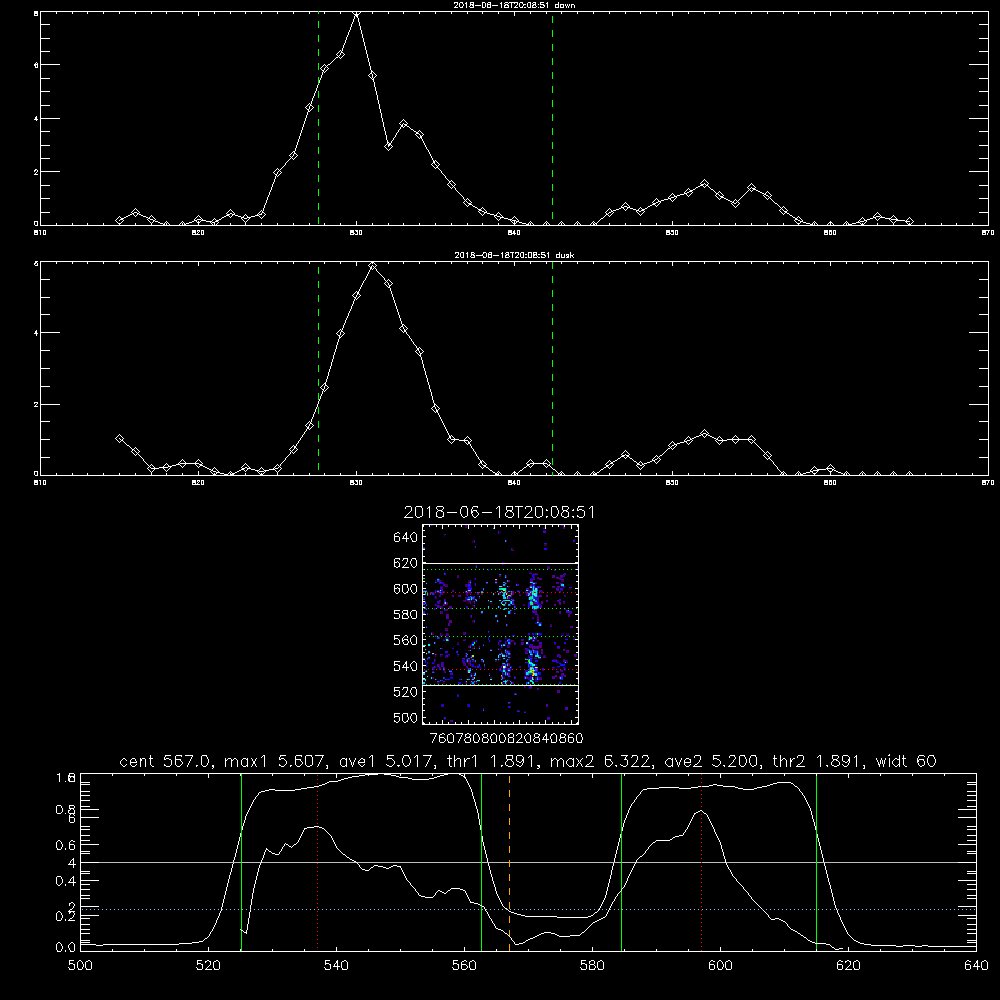The height and width of the screenshot is (1000, 1000).
Task: Click the '620' label on spectral image y-axis
Action: [x=406, y=563]
